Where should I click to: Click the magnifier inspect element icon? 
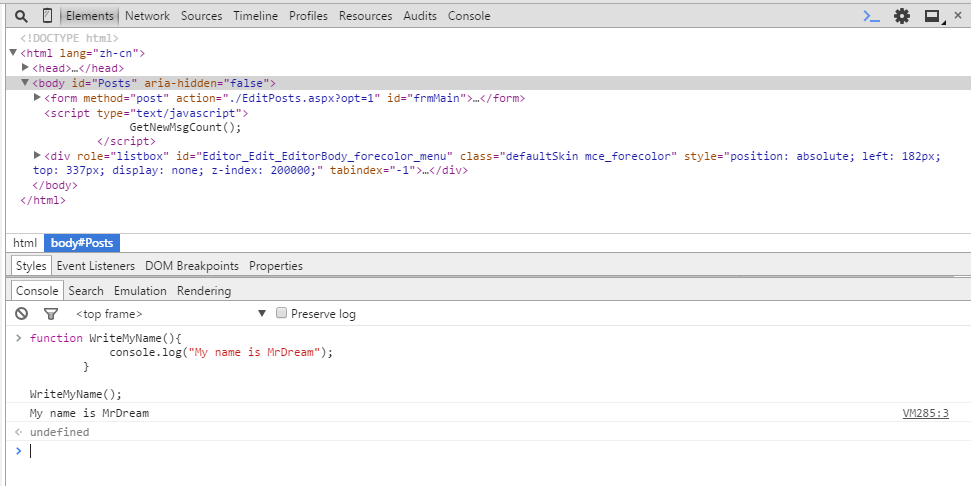(21, 16)
